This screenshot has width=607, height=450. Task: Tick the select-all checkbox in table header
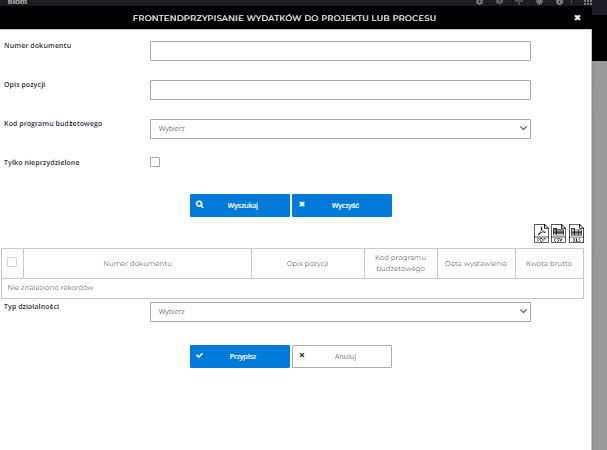[x=12, y=262]
